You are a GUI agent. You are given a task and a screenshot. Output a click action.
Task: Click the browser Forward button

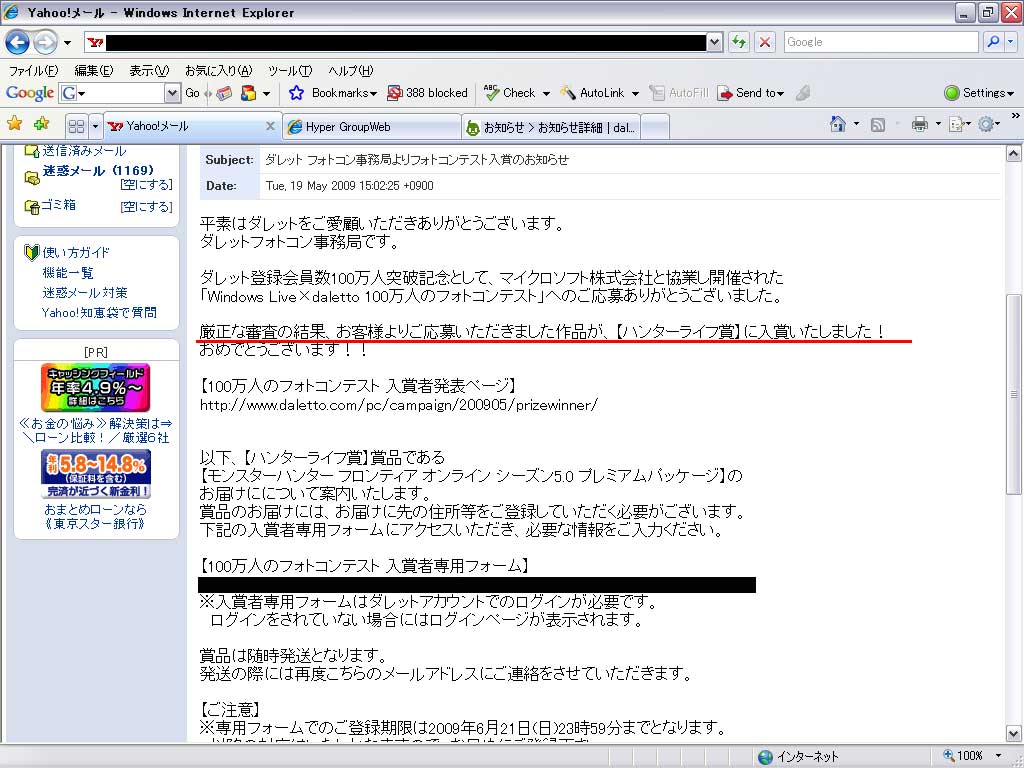[44, 42]
